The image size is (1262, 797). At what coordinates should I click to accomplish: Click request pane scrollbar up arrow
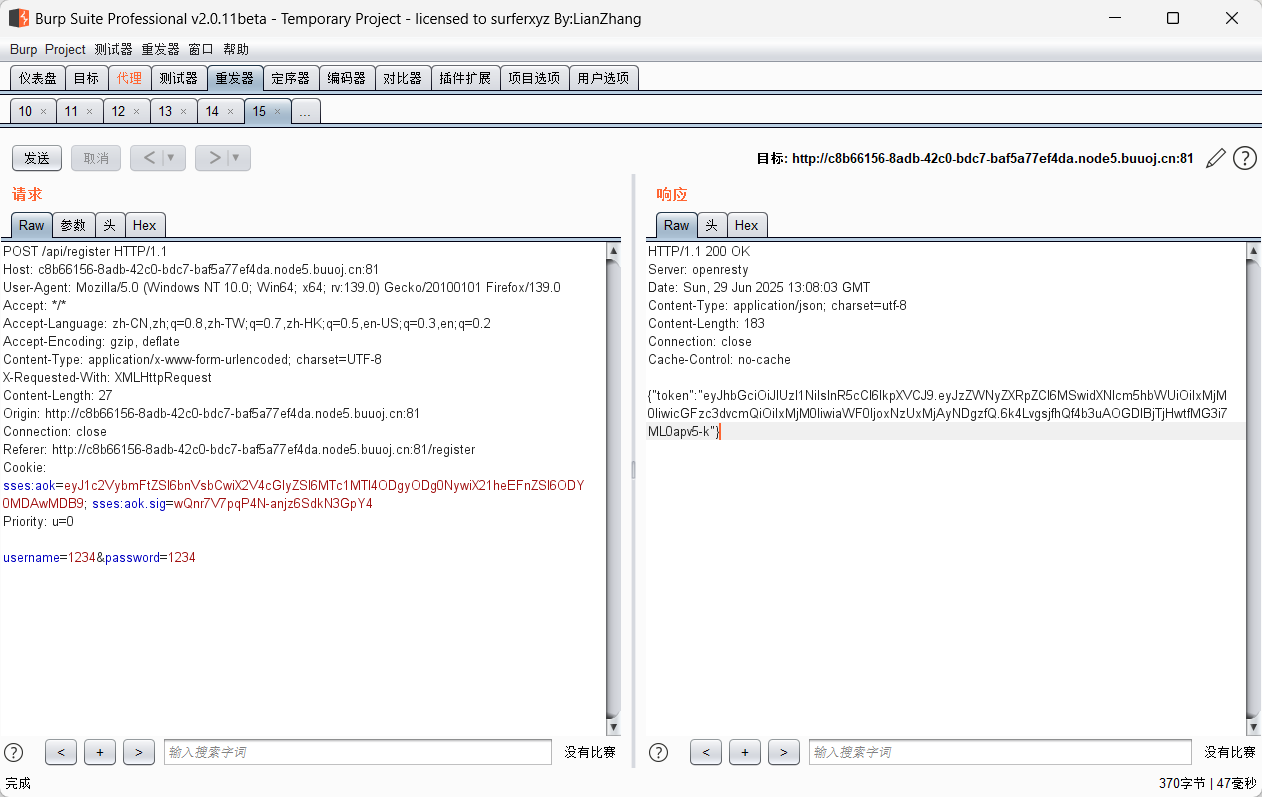point(613,251)
